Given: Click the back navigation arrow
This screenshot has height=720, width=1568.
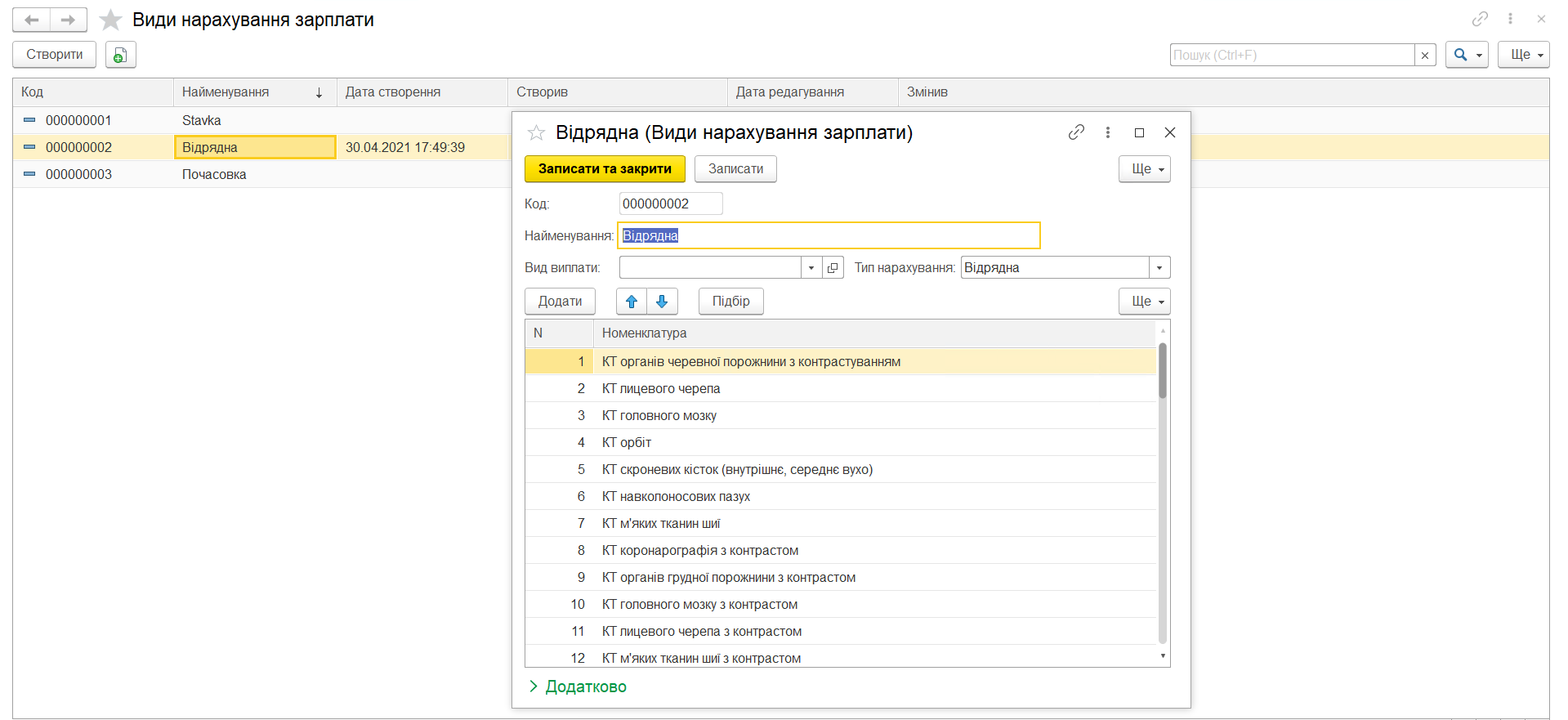Looking at the screenshot, I should [32, 20].
